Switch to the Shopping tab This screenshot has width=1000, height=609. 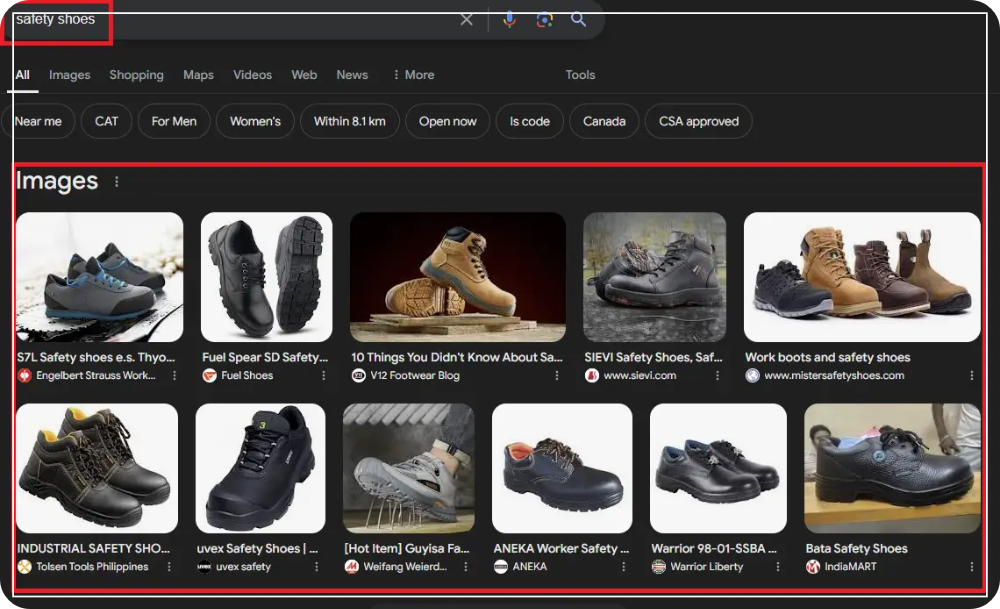136,75
